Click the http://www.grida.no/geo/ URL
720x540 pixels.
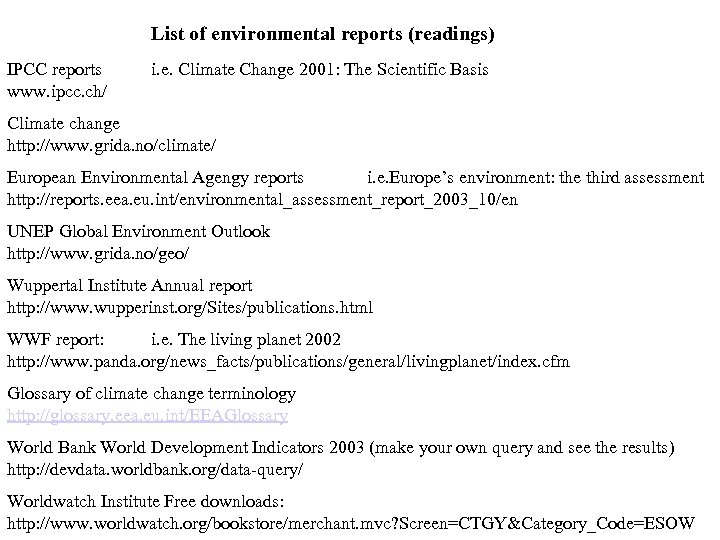[98, 254]
